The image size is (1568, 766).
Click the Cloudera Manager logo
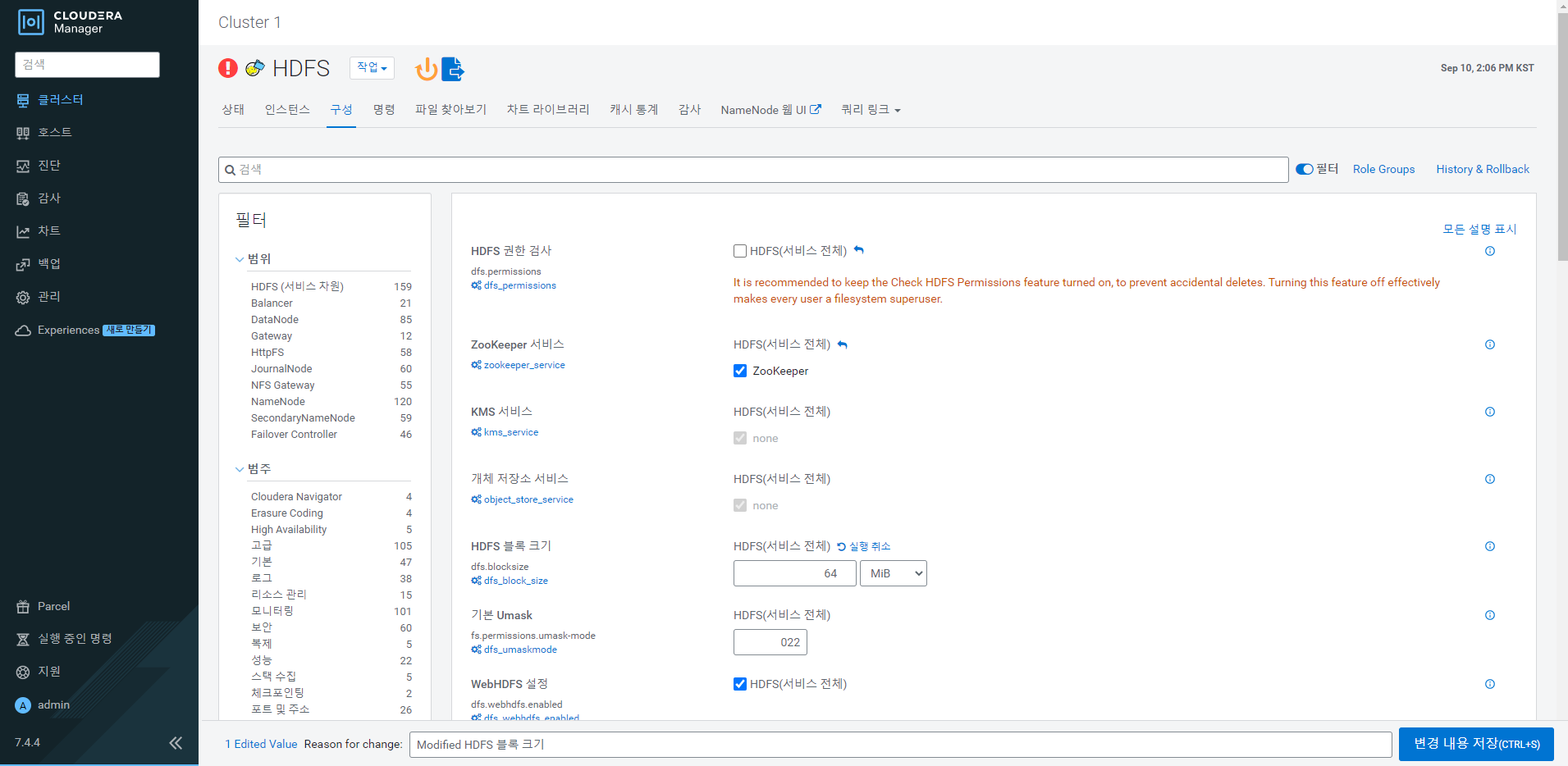70,22
